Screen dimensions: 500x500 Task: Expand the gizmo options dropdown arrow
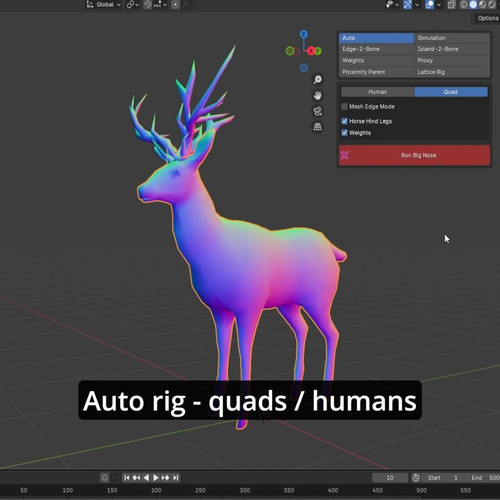point(417,5)
